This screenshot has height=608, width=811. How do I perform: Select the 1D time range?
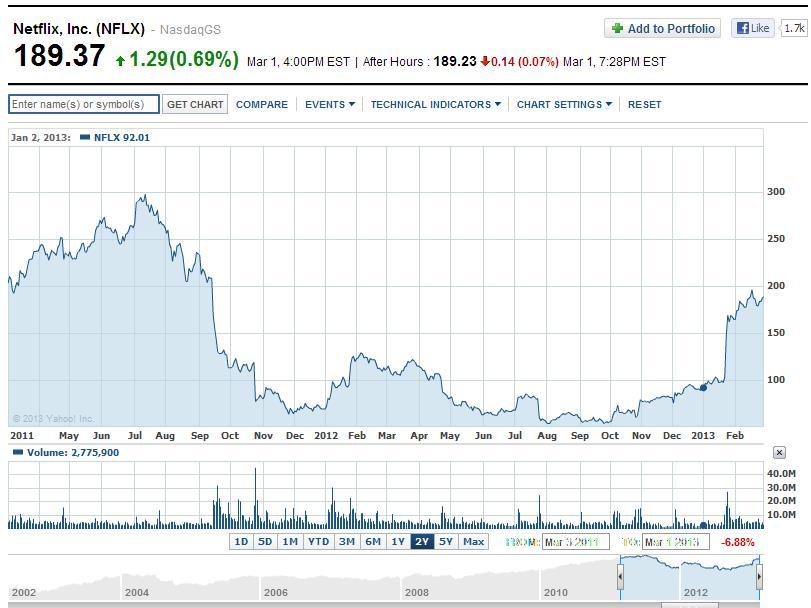[241, 542]
